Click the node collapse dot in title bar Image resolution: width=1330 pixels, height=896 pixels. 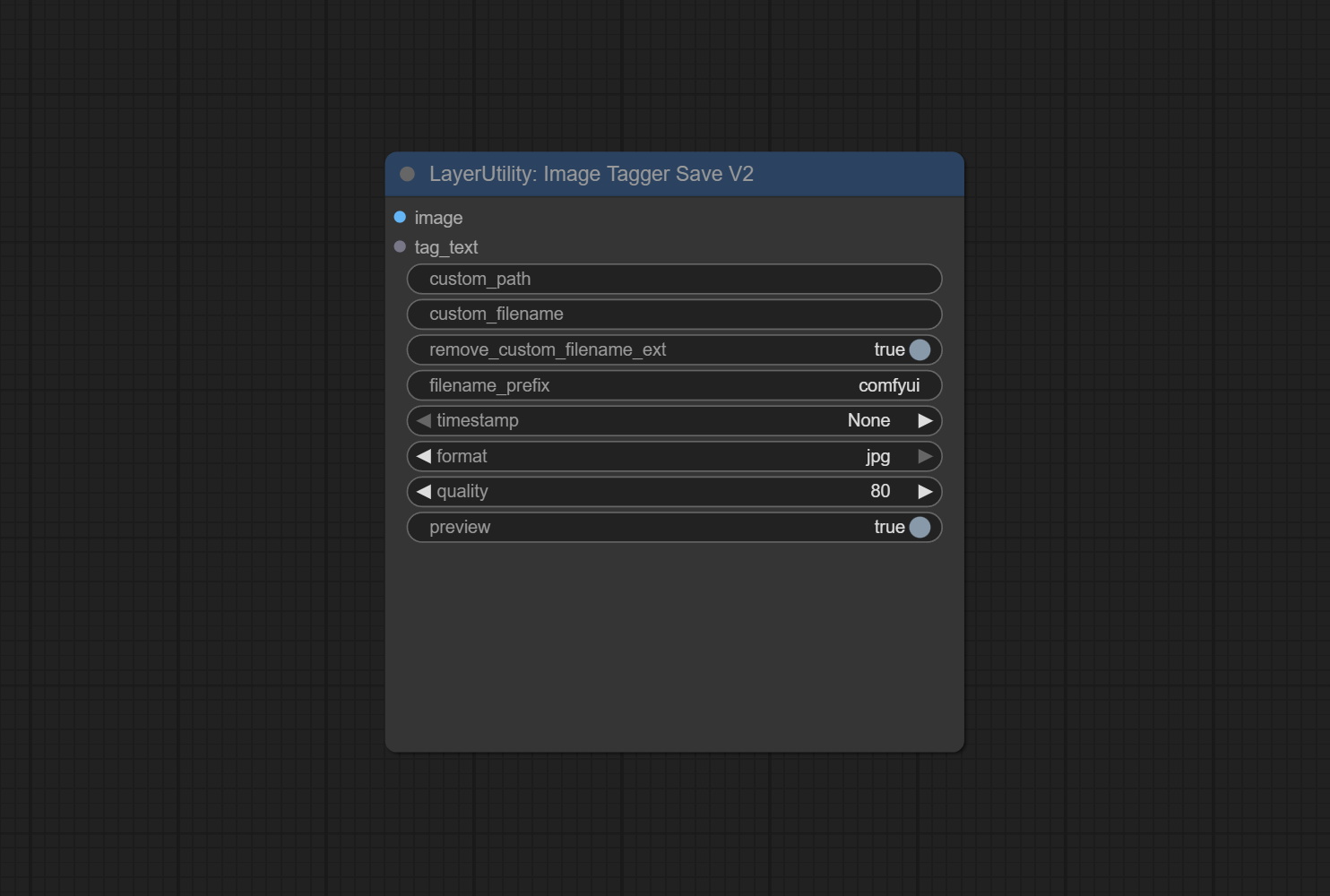point(407,174)
